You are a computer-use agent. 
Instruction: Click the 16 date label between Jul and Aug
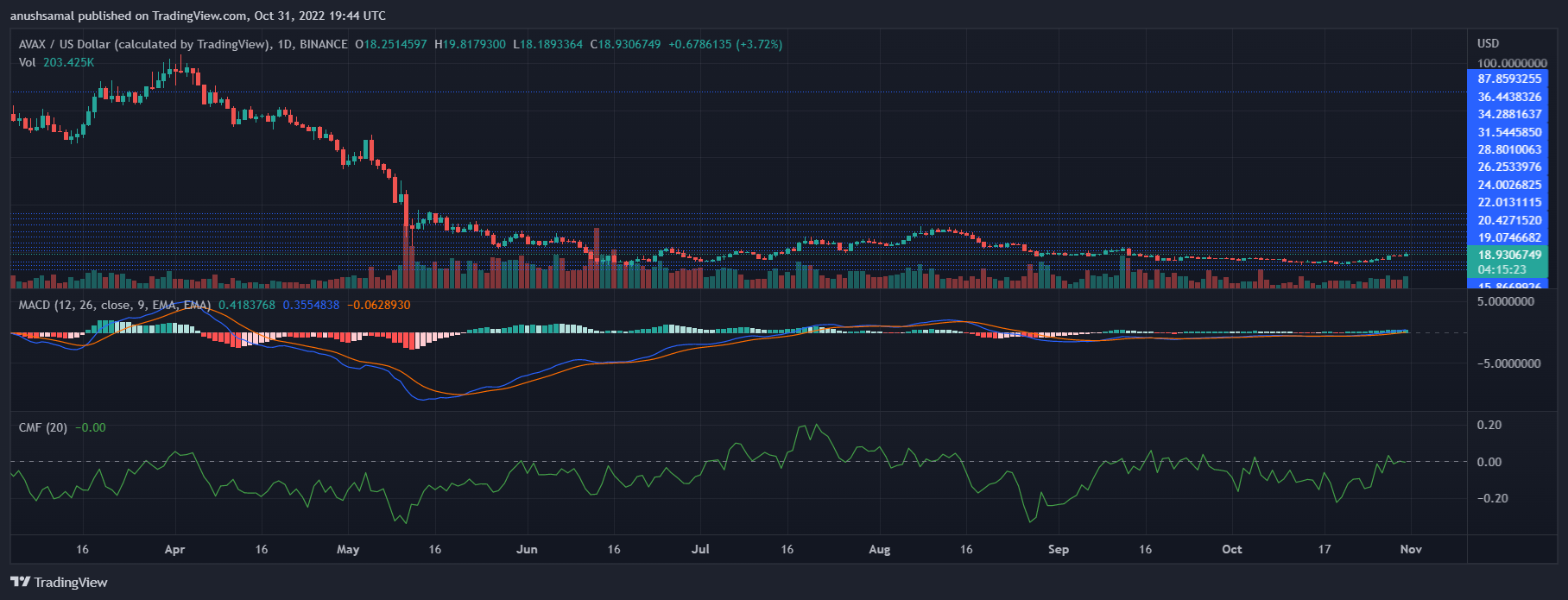(787, 549)
